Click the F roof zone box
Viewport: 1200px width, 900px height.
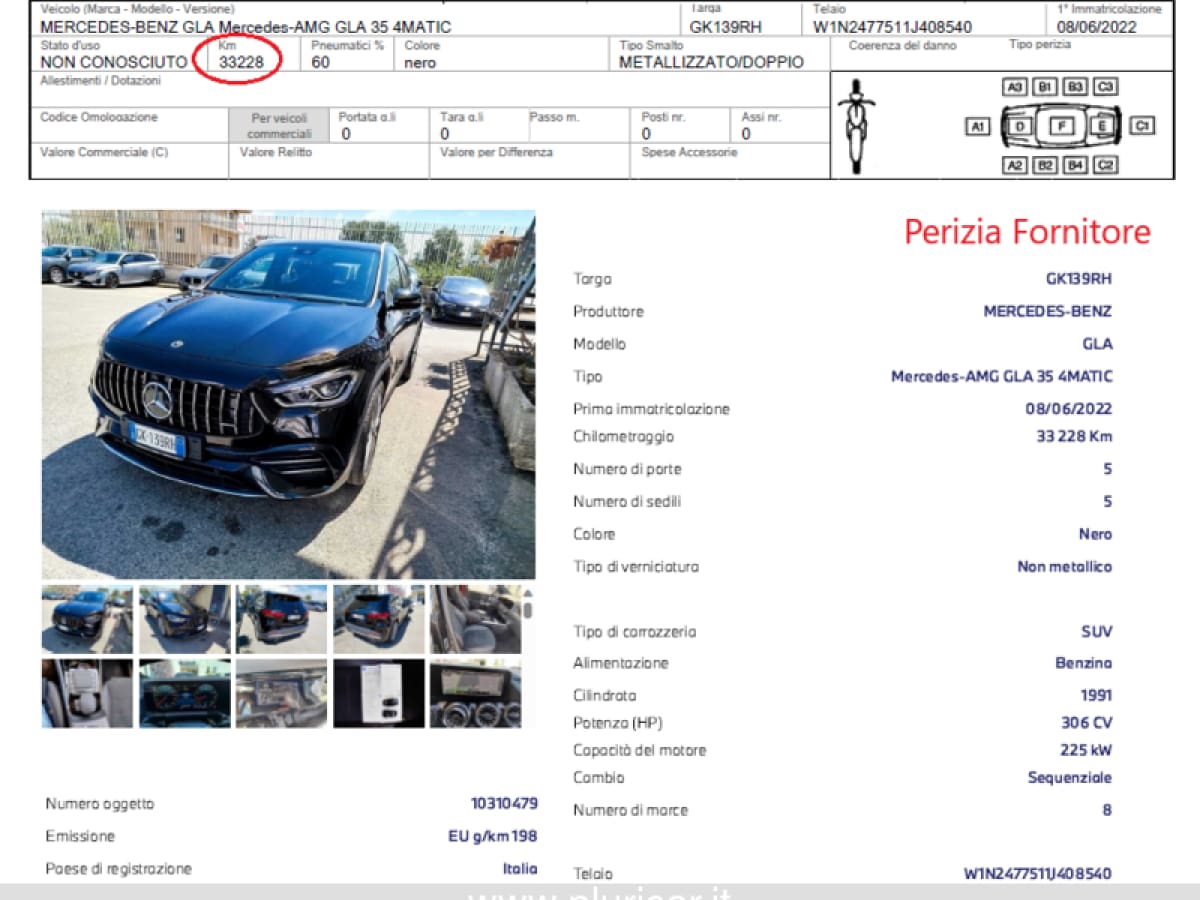pos(1061,126)
